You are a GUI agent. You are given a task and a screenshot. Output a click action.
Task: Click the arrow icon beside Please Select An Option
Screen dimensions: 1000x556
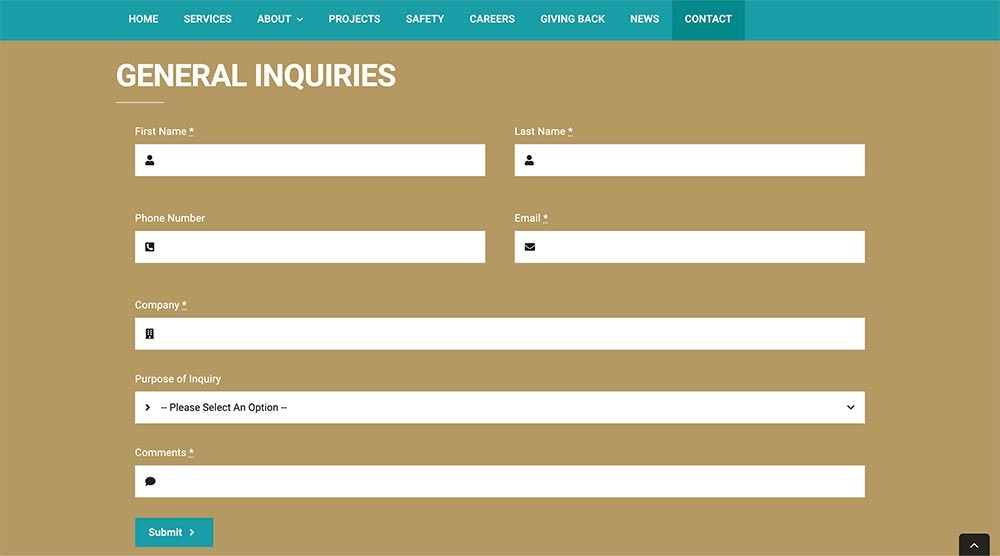pos(148,408)
